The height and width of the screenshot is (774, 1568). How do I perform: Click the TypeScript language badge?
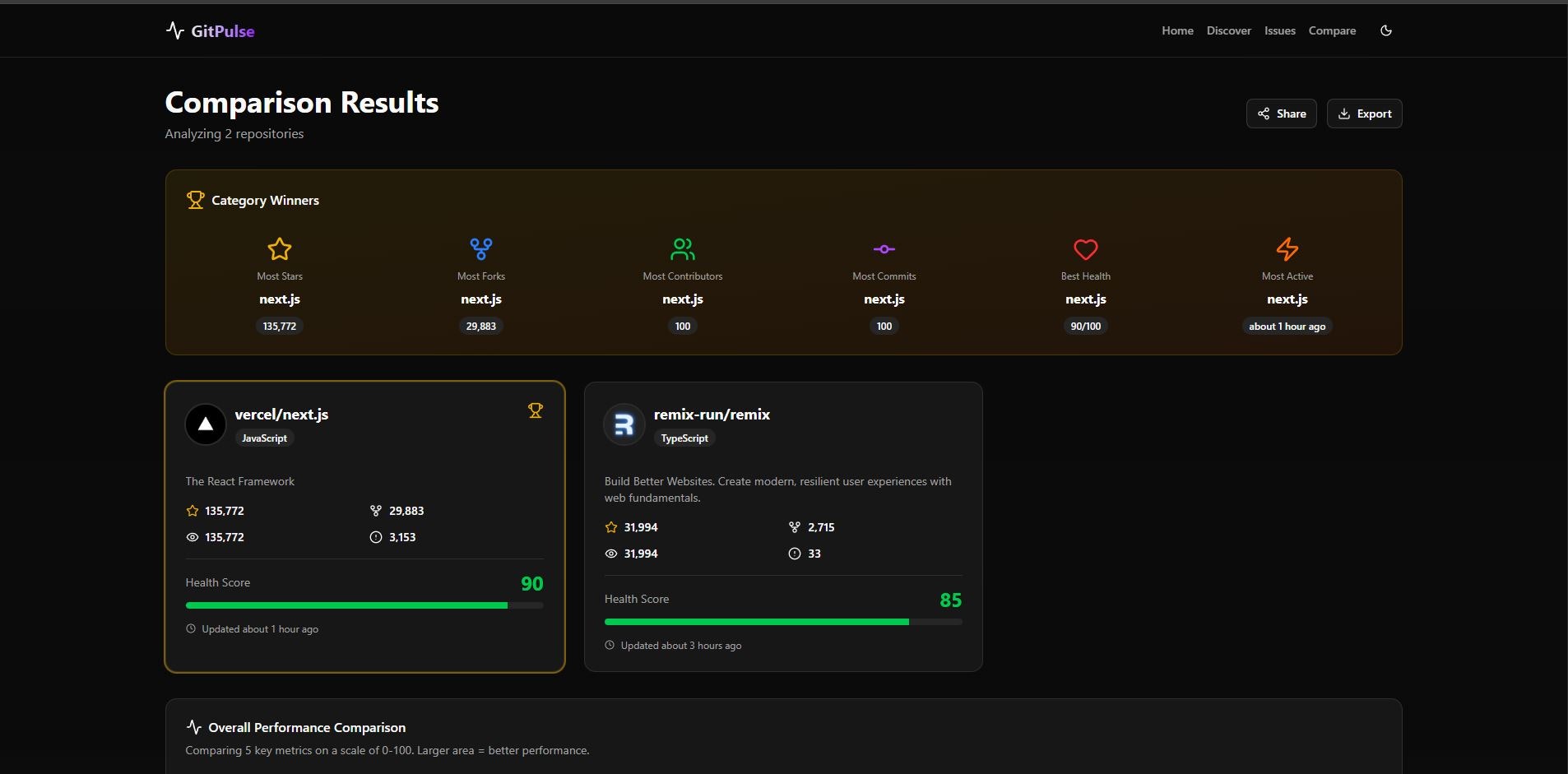click(x=684, y=438)
